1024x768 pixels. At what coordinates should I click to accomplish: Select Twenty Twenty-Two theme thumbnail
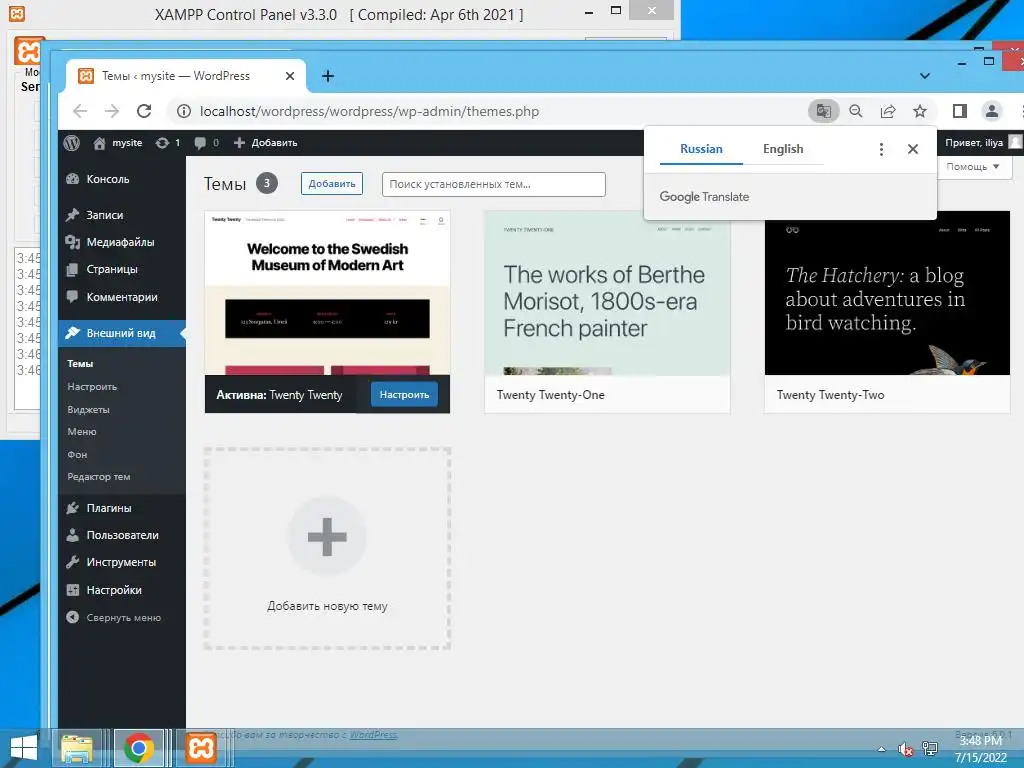(887, 293)
